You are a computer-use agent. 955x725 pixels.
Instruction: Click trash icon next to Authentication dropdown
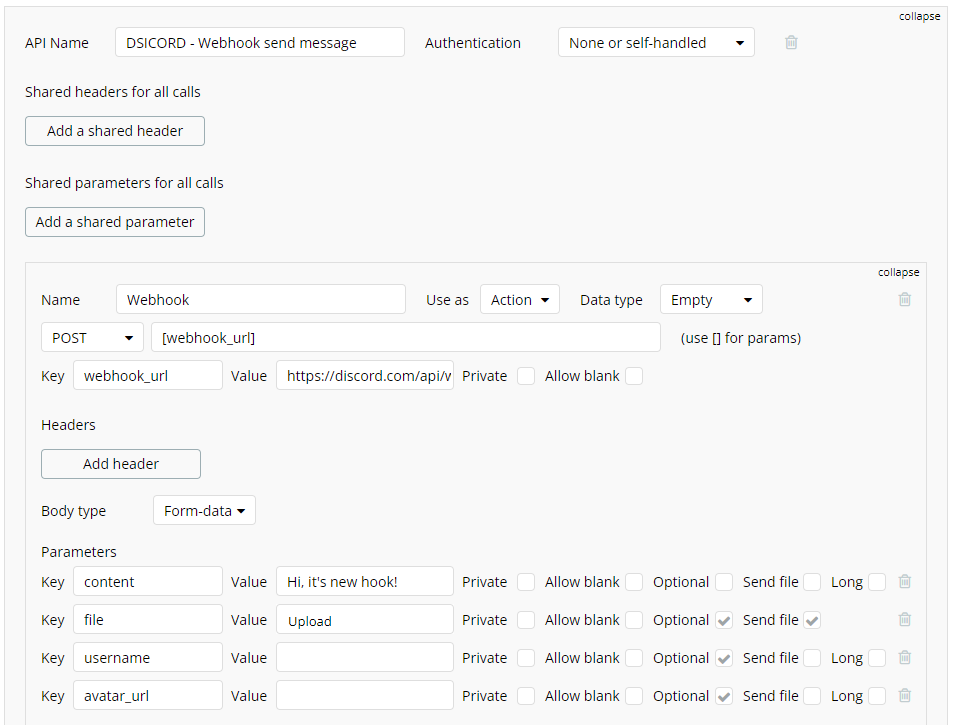(x=791, y=43)
